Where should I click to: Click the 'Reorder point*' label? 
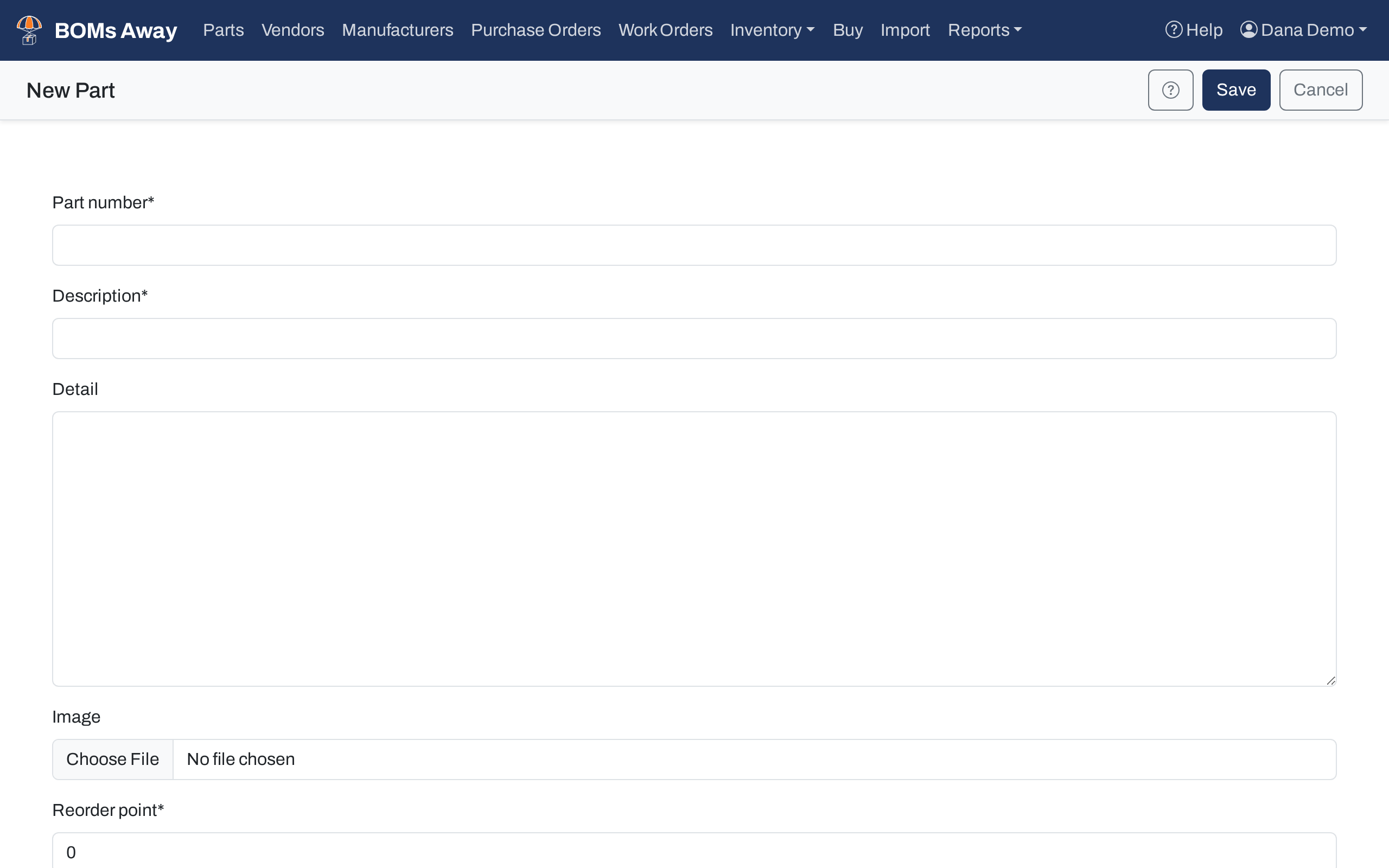click(108, 810)
